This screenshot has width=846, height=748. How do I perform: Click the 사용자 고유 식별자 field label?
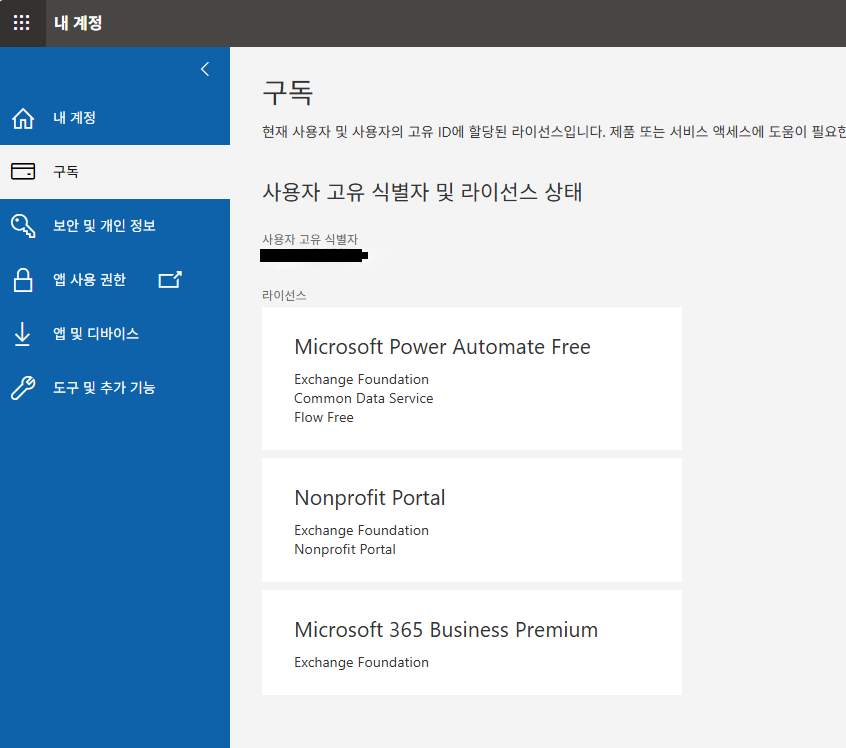[x=310, y=239]
